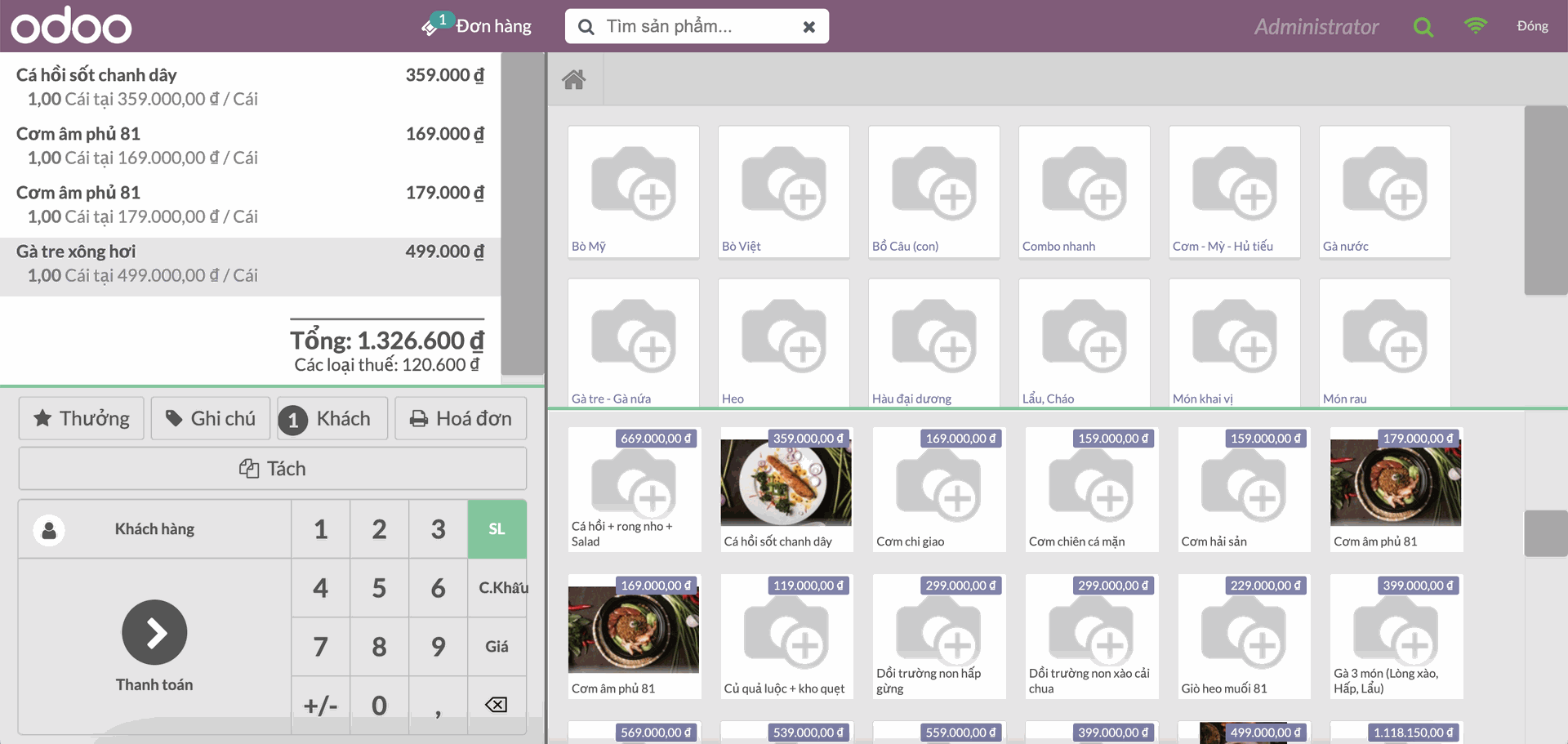Viewport: 1568px width, 744px height.
Task: Open the Món rau category
Action: 1385,343
